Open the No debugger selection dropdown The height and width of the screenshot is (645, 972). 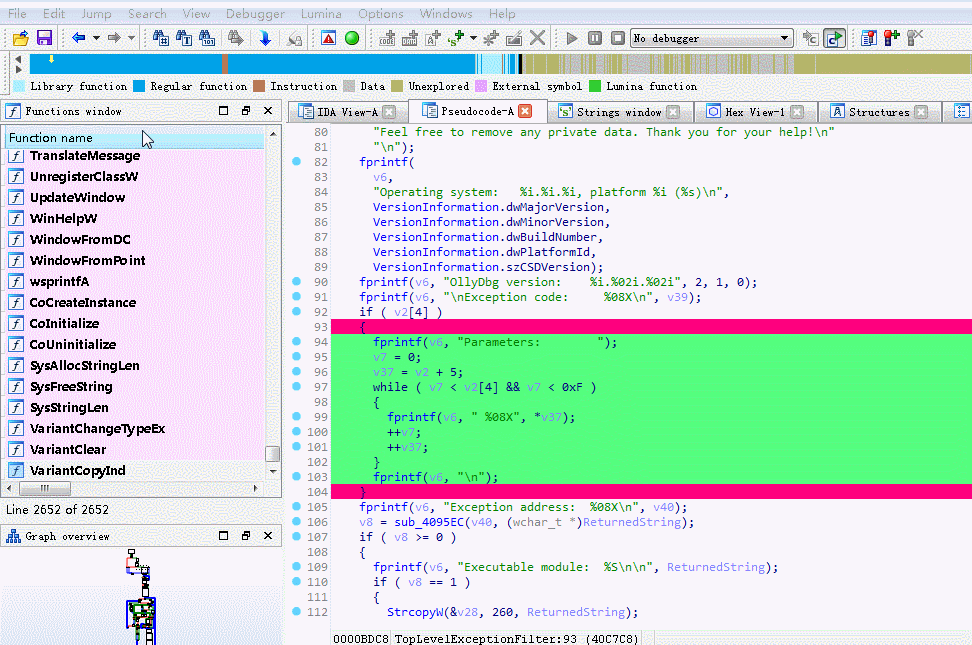[x=712, y=38]
